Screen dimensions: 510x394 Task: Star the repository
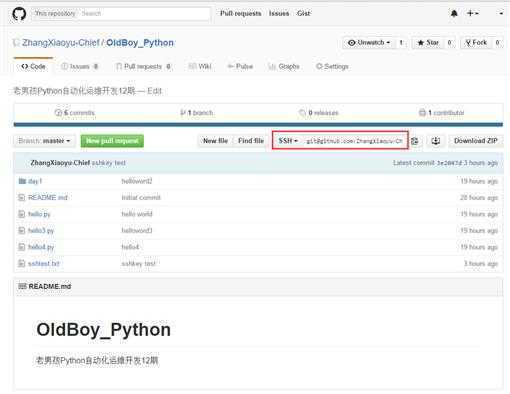pos(428,43)
